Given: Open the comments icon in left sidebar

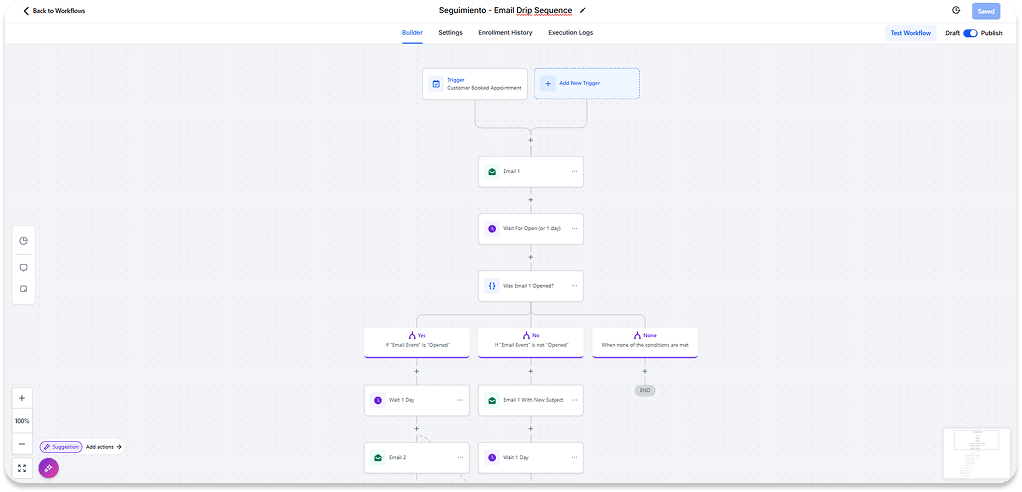Looking at the screenshot, I should coord(23,267).
